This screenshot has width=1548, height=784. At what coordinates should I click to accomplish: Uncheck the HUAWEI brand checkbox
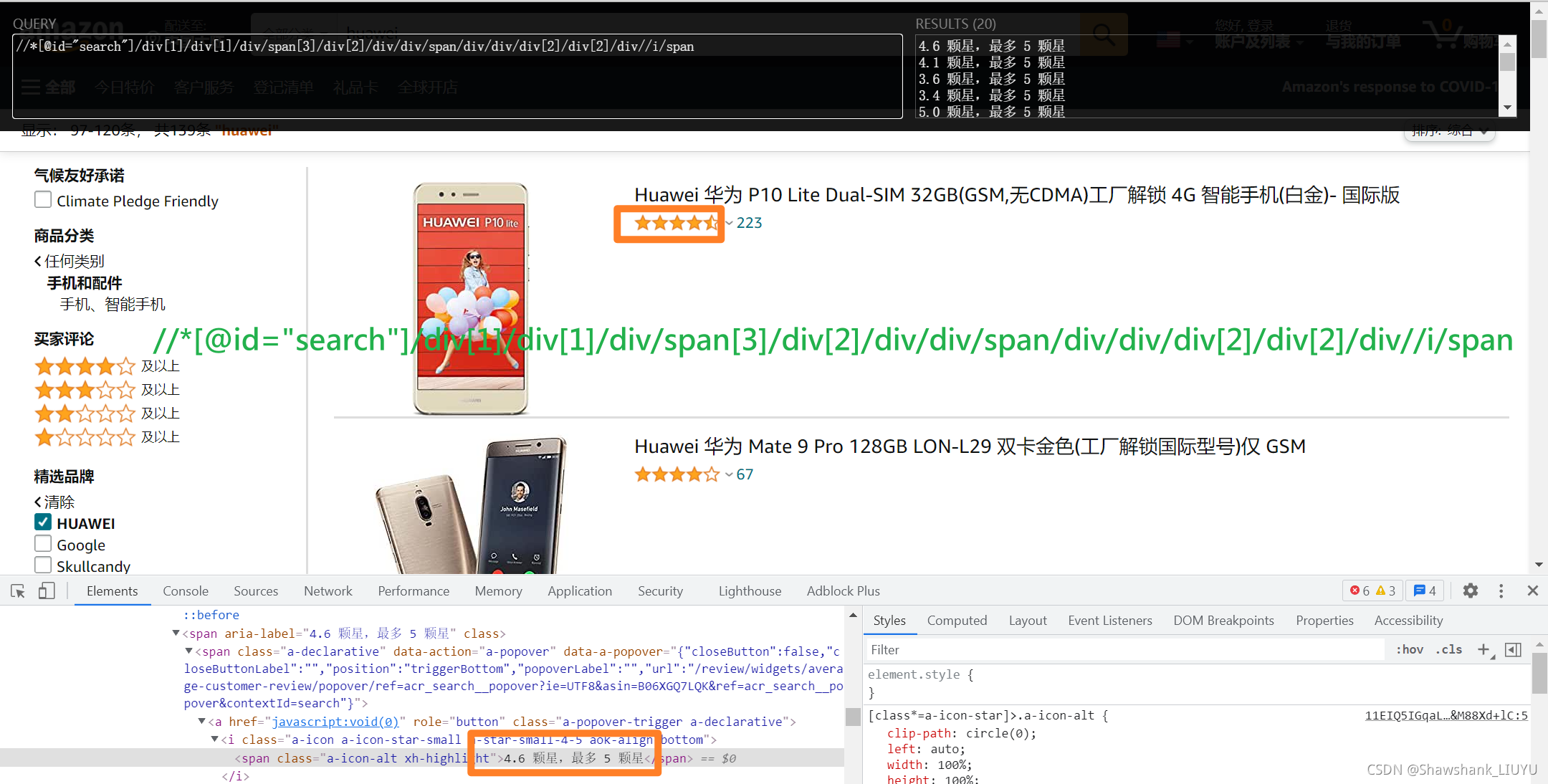(x=43, y=522)
